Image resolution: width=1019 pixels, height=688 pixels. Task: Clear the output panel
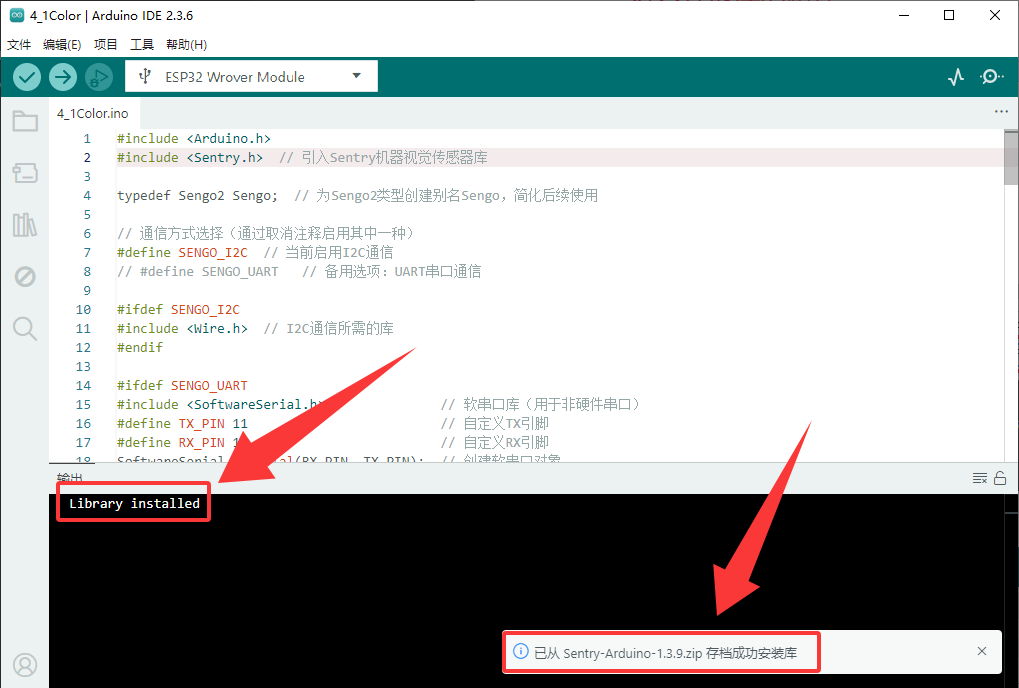click(x=979, y=479)
